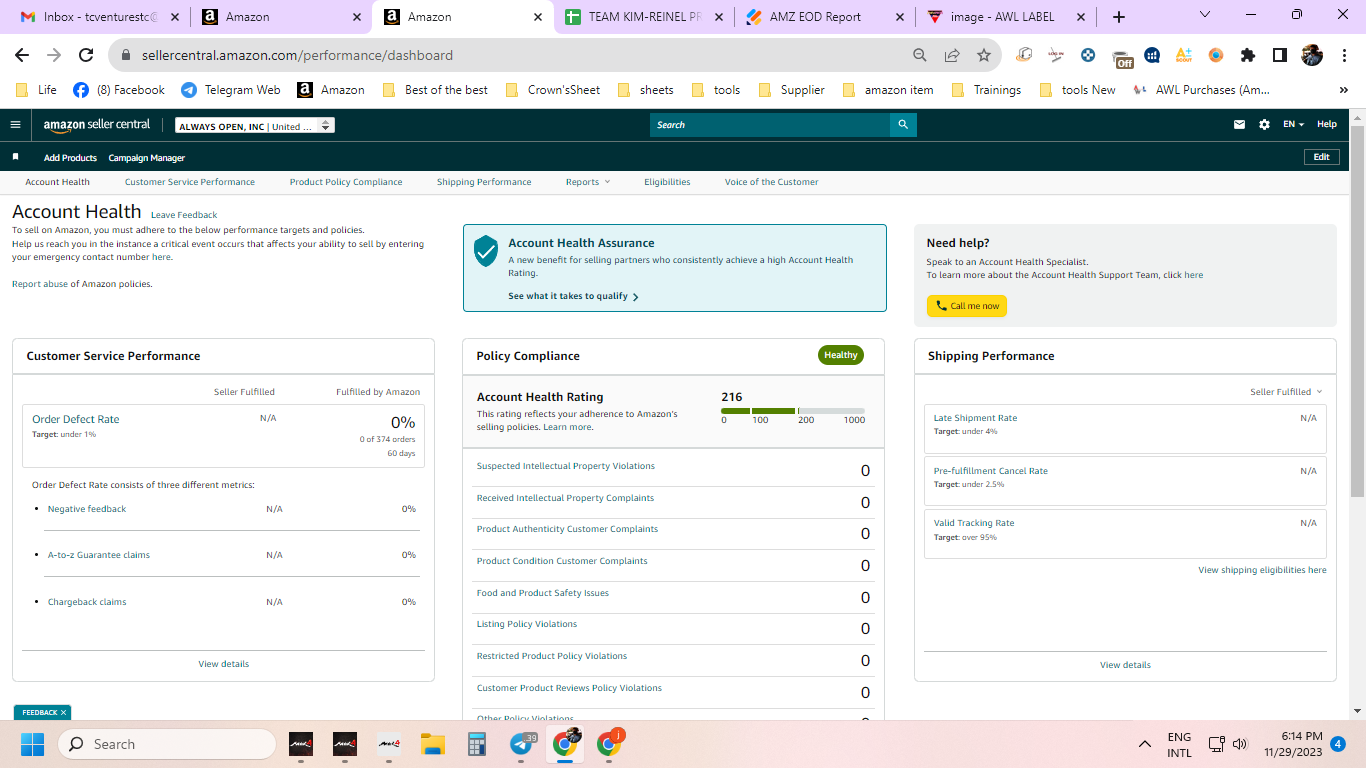Open the Chrome Extensions puzzle menu

pos(1248,56)
